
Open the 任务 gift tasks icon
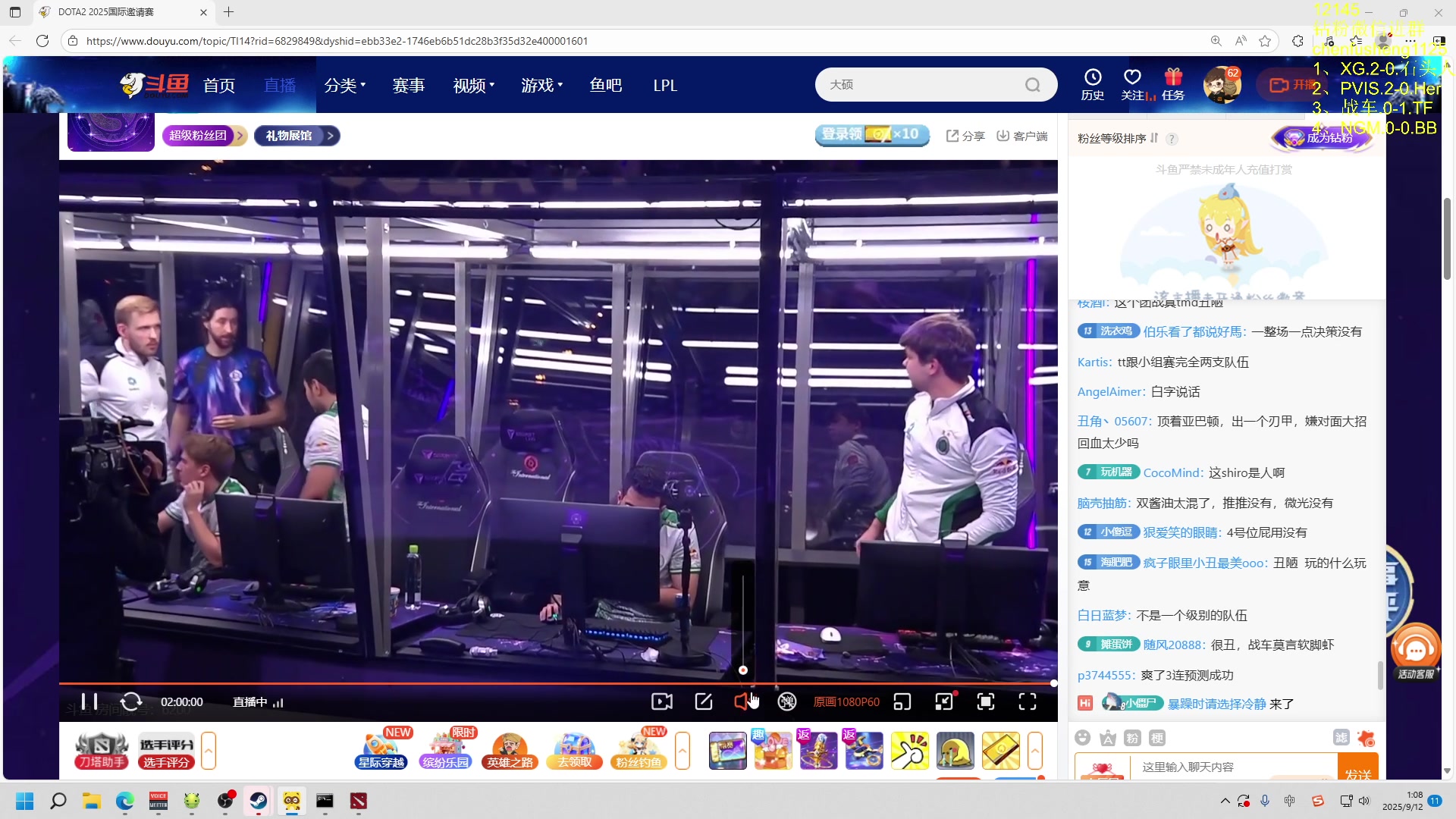click(1173, 84)
